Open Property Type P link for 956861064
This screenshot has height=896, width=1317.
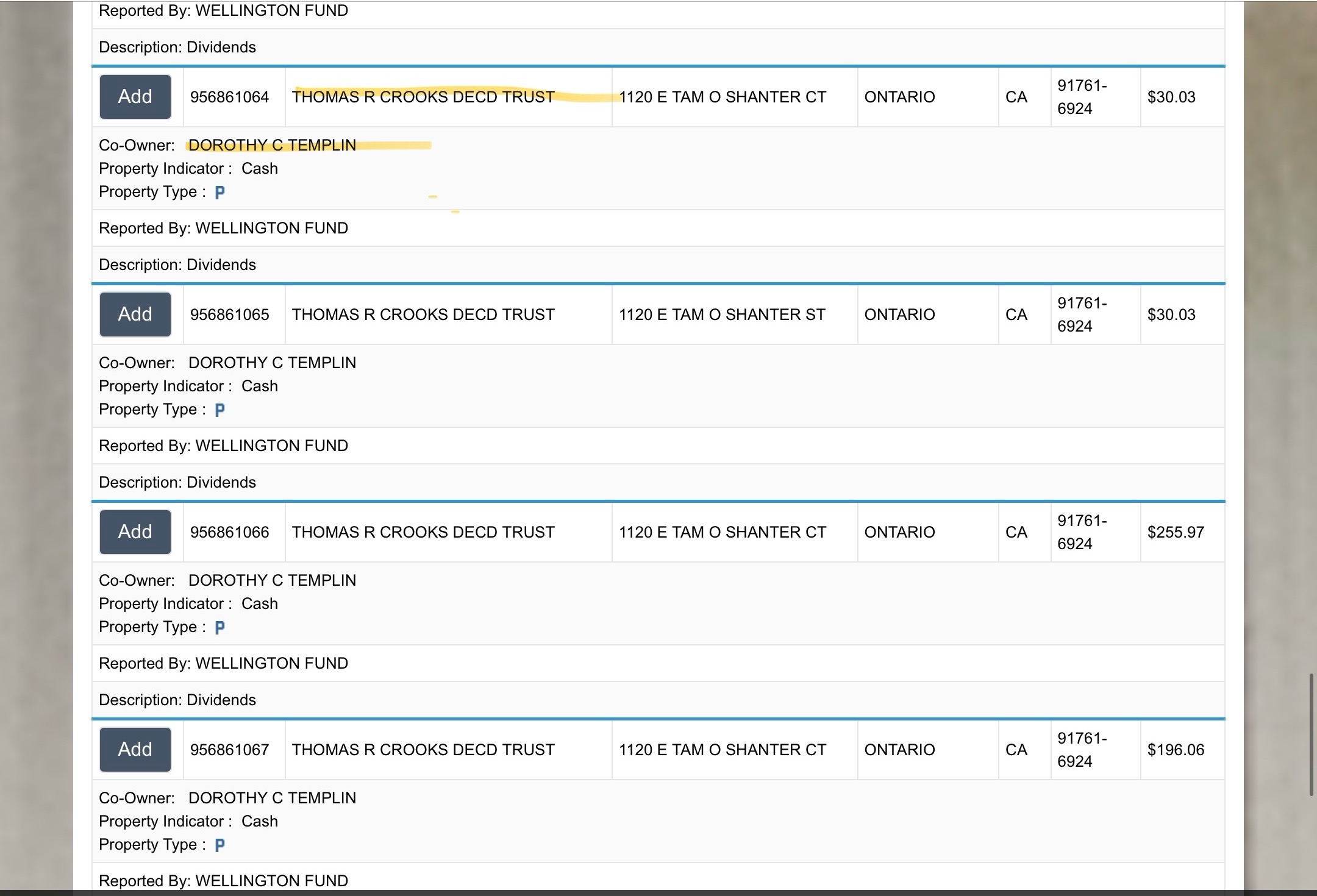pyautogui.click(x=220, y=193)
